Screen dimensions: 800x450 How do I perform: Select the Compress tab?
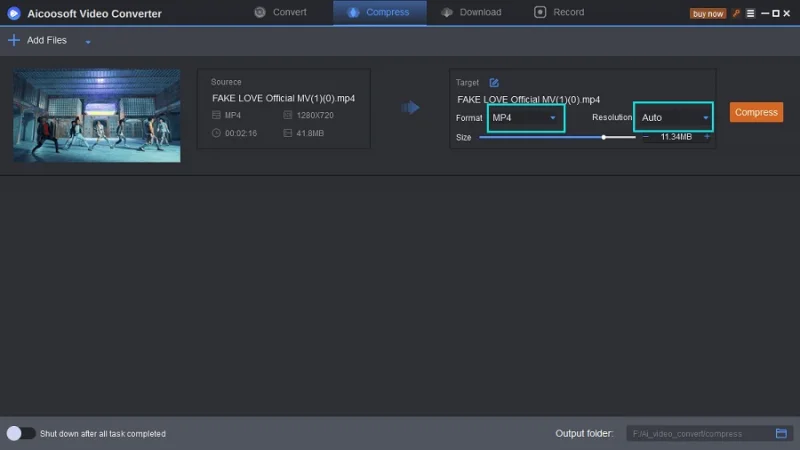379,13
